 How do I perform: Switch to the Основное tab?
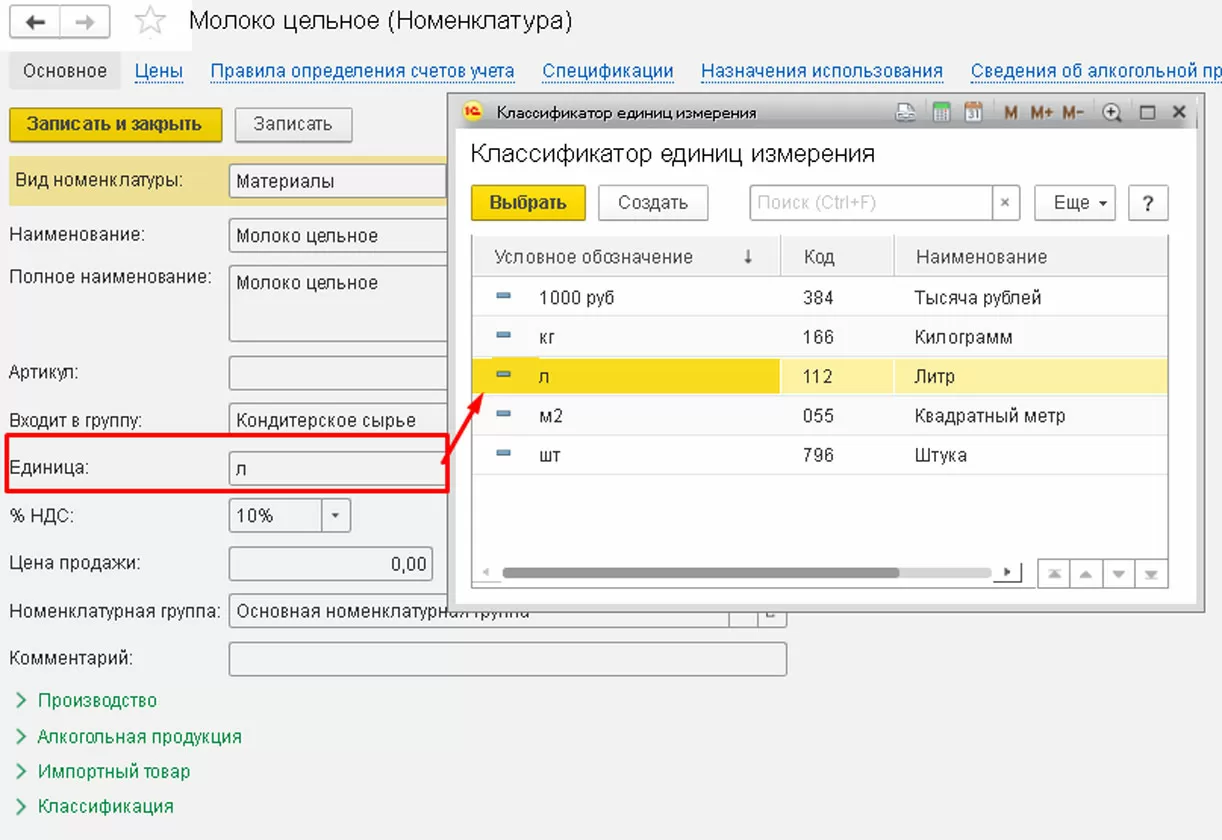tap(65, 71)
